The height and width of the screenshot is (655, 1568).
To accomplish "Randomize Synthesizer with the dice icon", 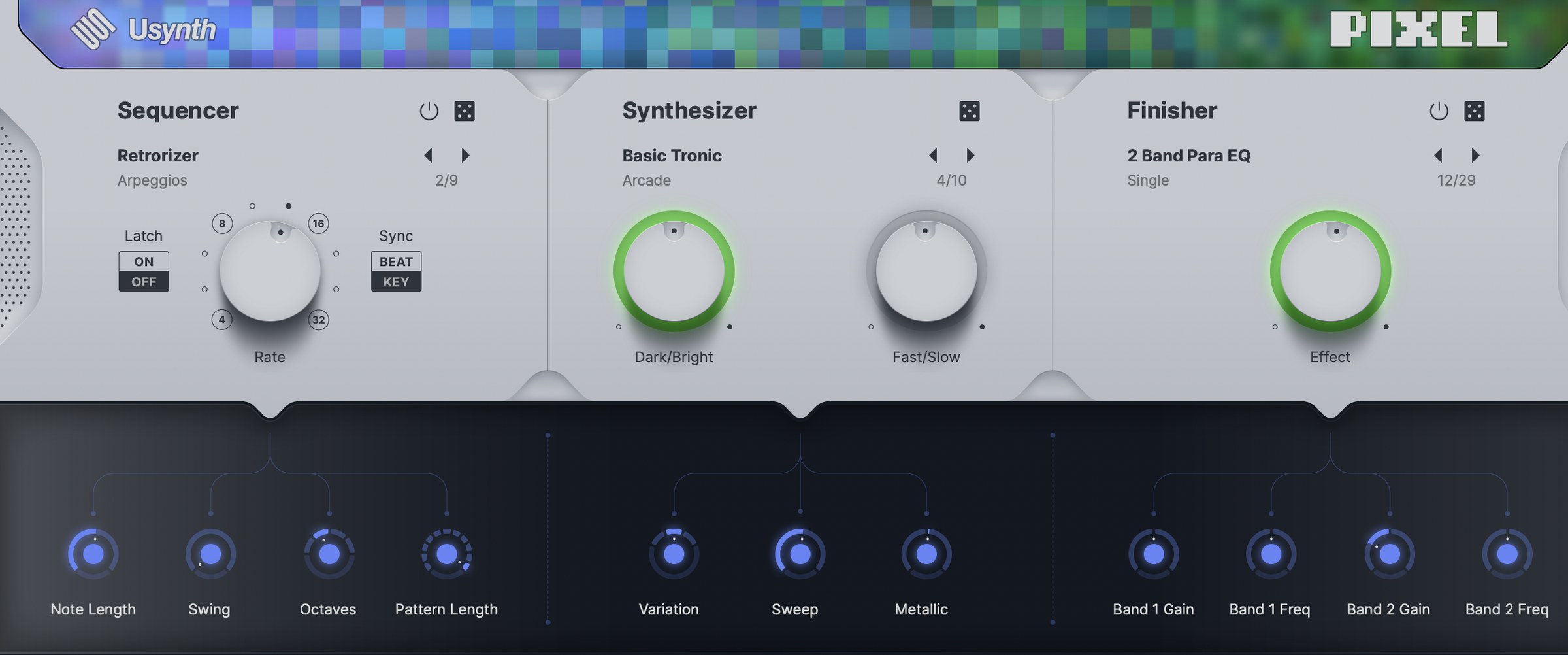I will click(970, 111).
